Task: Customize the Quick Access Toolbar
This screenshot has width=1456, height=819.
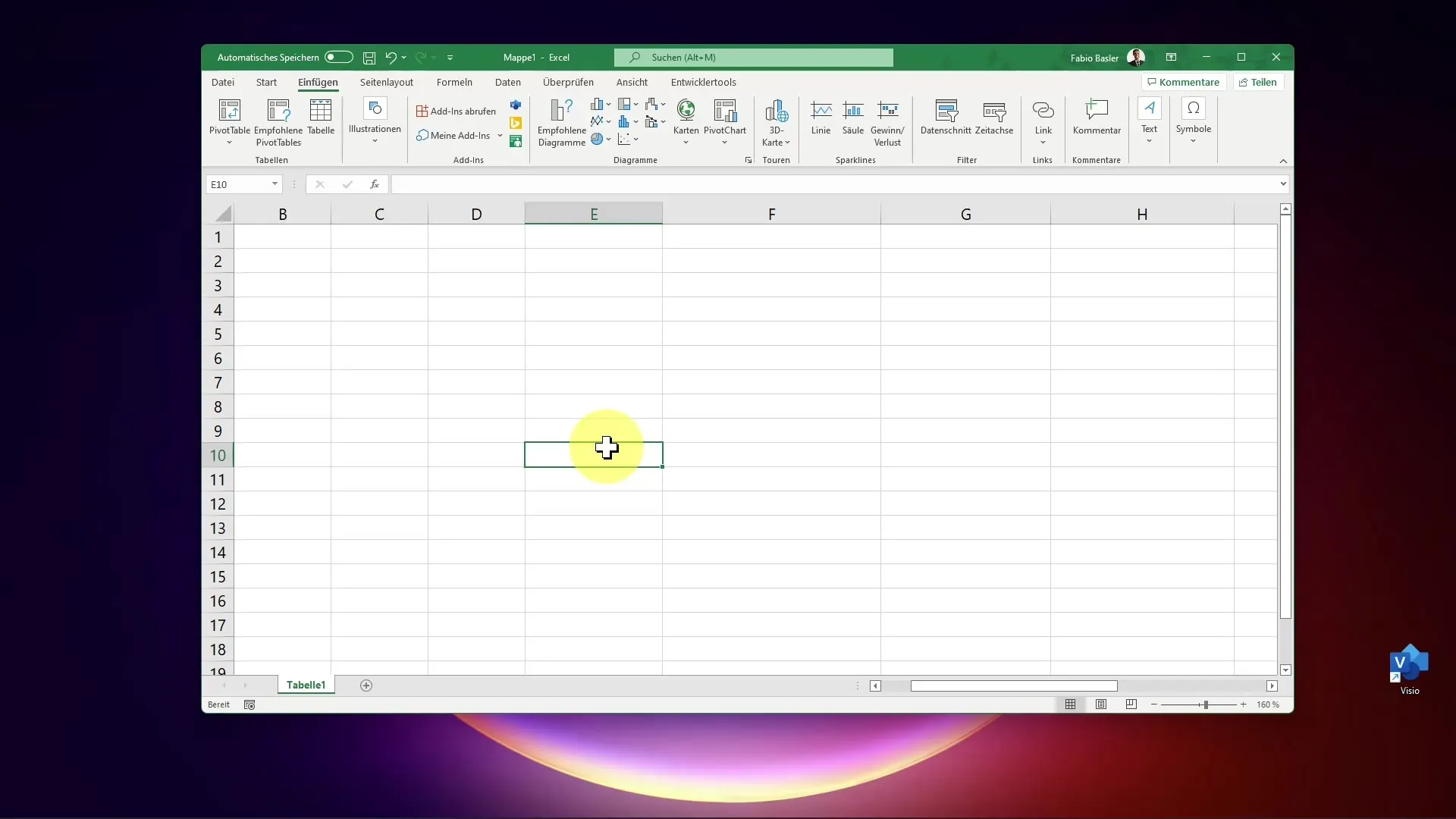Action: [x=450, y=58]
